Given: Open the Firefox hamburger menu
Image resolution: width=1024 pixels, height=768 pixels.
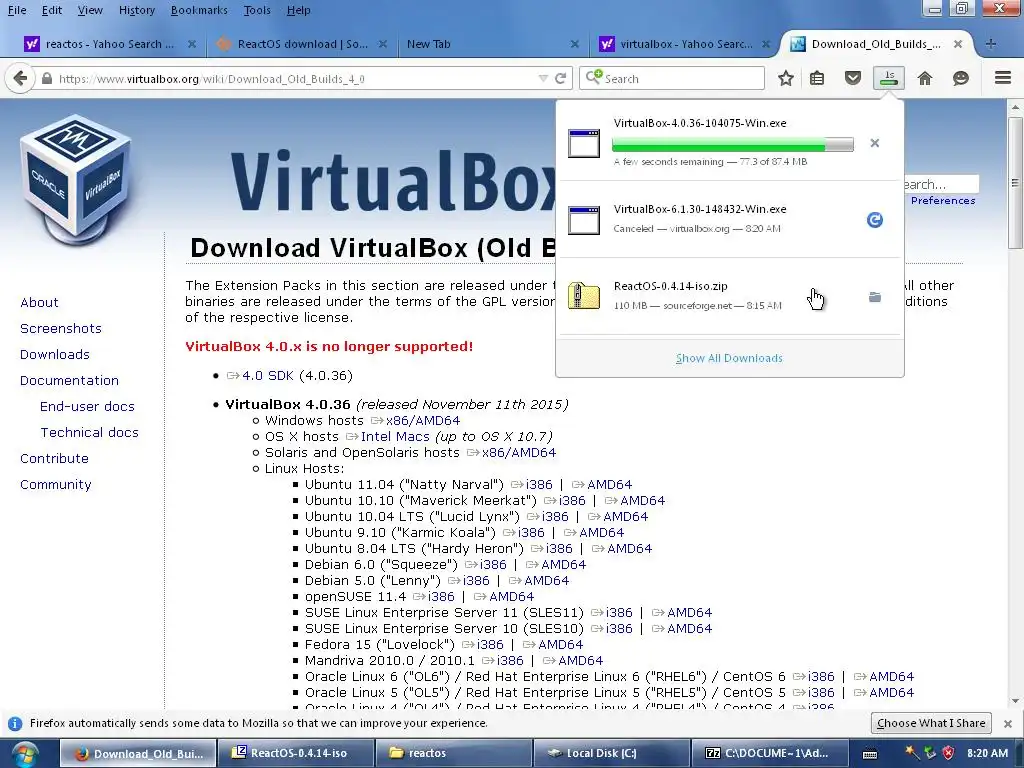Looking at the screenshot, I should tap(1003, 78).
